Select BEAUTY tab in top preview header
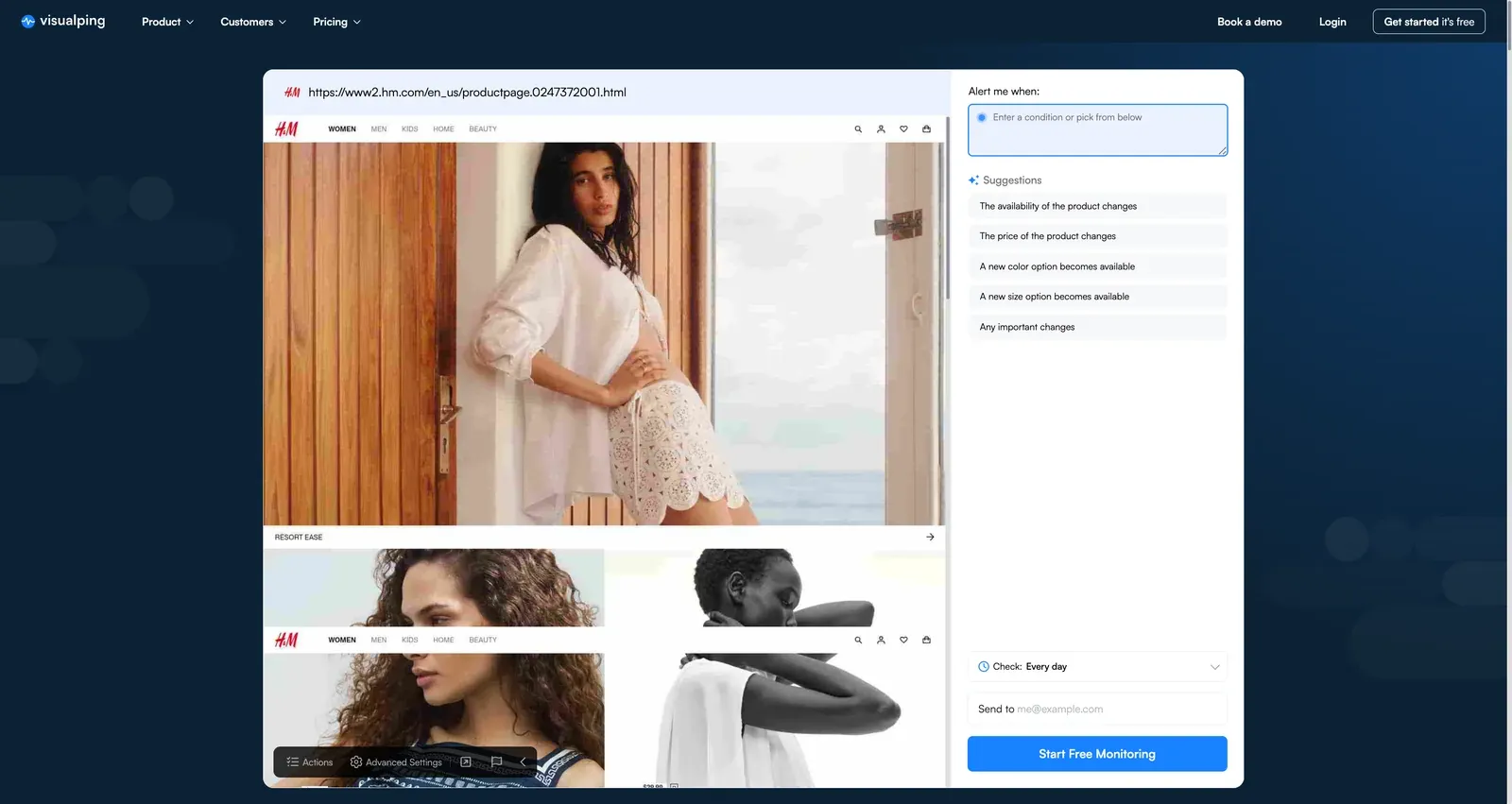The width and height of the screenshot is (1512, 804). [x=483, y=129]
